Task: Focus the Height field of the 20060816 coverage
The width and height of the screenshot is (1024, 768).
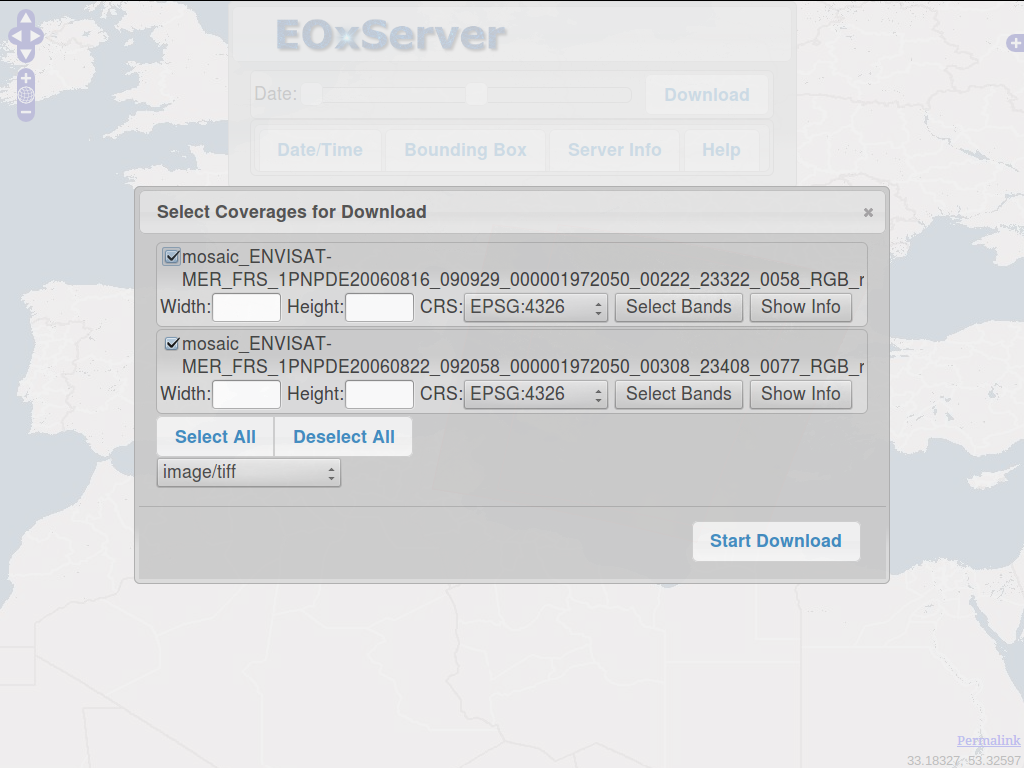Action: 379,308
